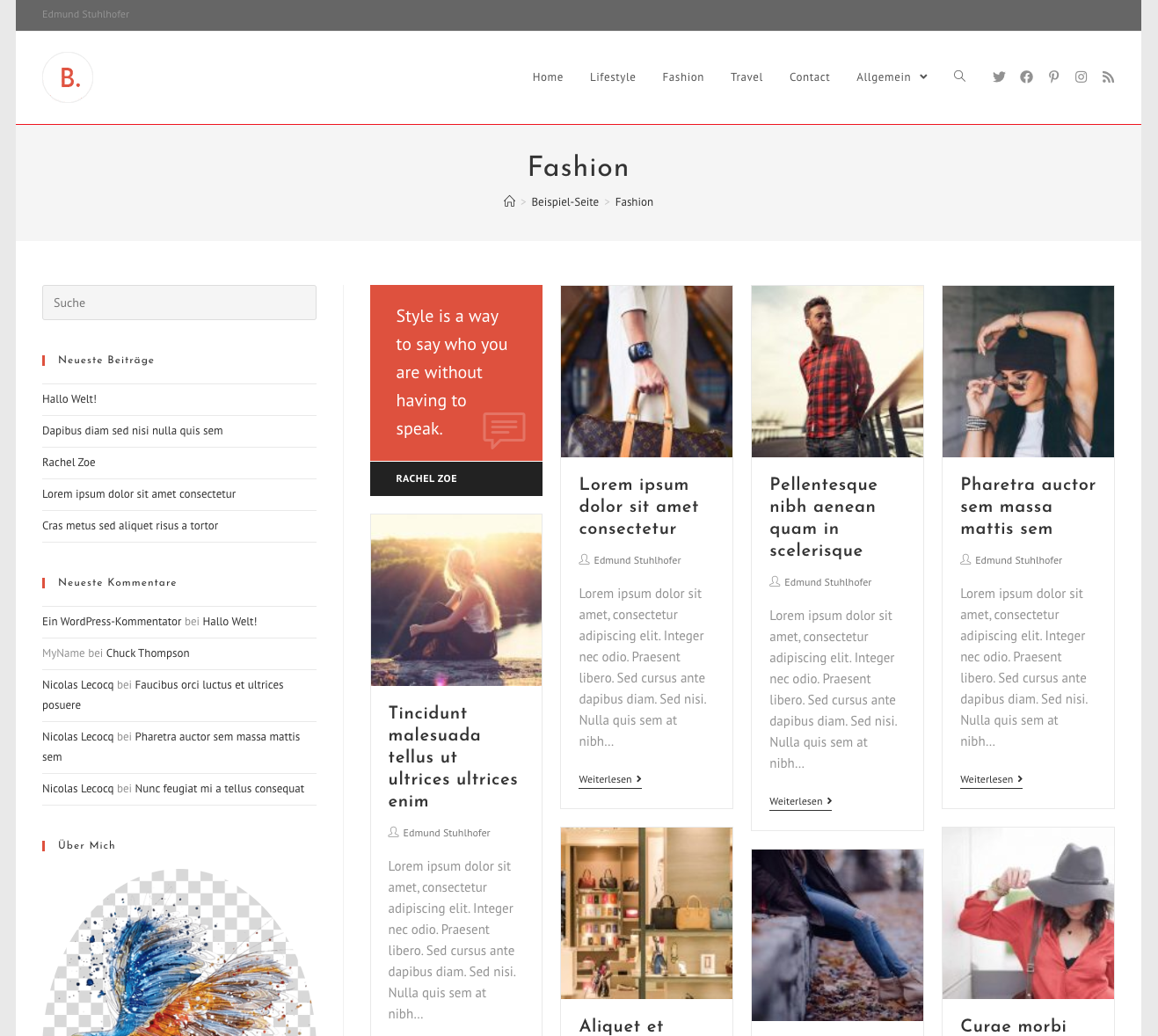Click the B. site logo
This screenshot has height=1036, width=1158.
click(68, 77)
